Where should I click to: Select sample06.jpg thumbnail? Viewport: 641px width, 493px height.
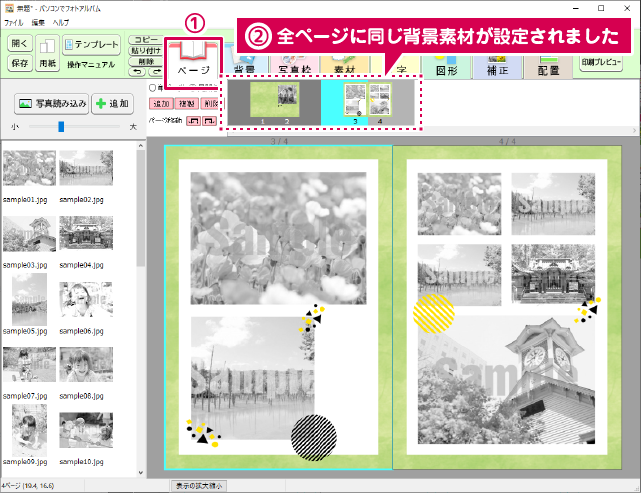[x=86, y=299]
